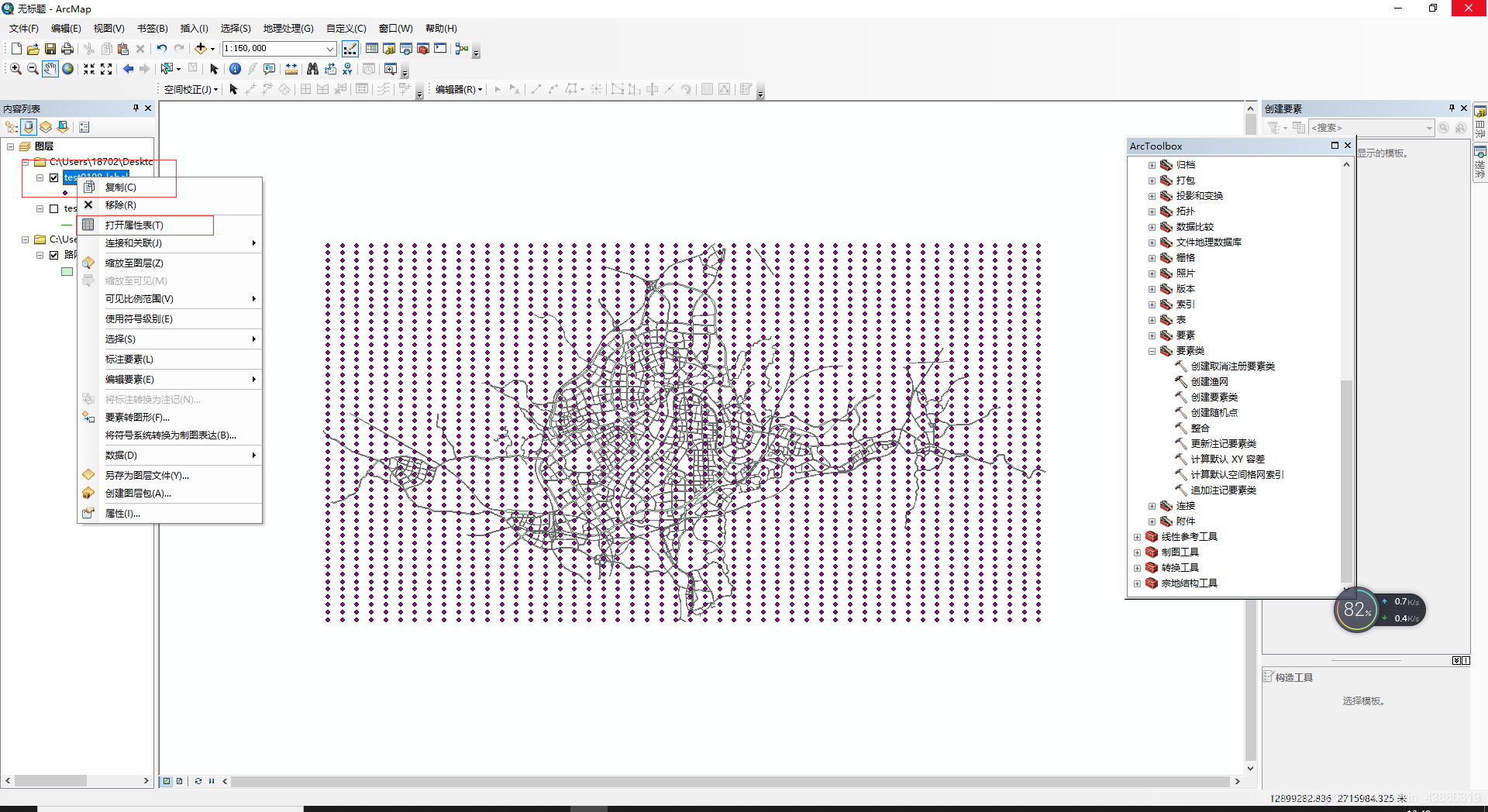Click the refresh view icon below map
The height and width of the screenshot is (812, 1488).
coord(198,781)
